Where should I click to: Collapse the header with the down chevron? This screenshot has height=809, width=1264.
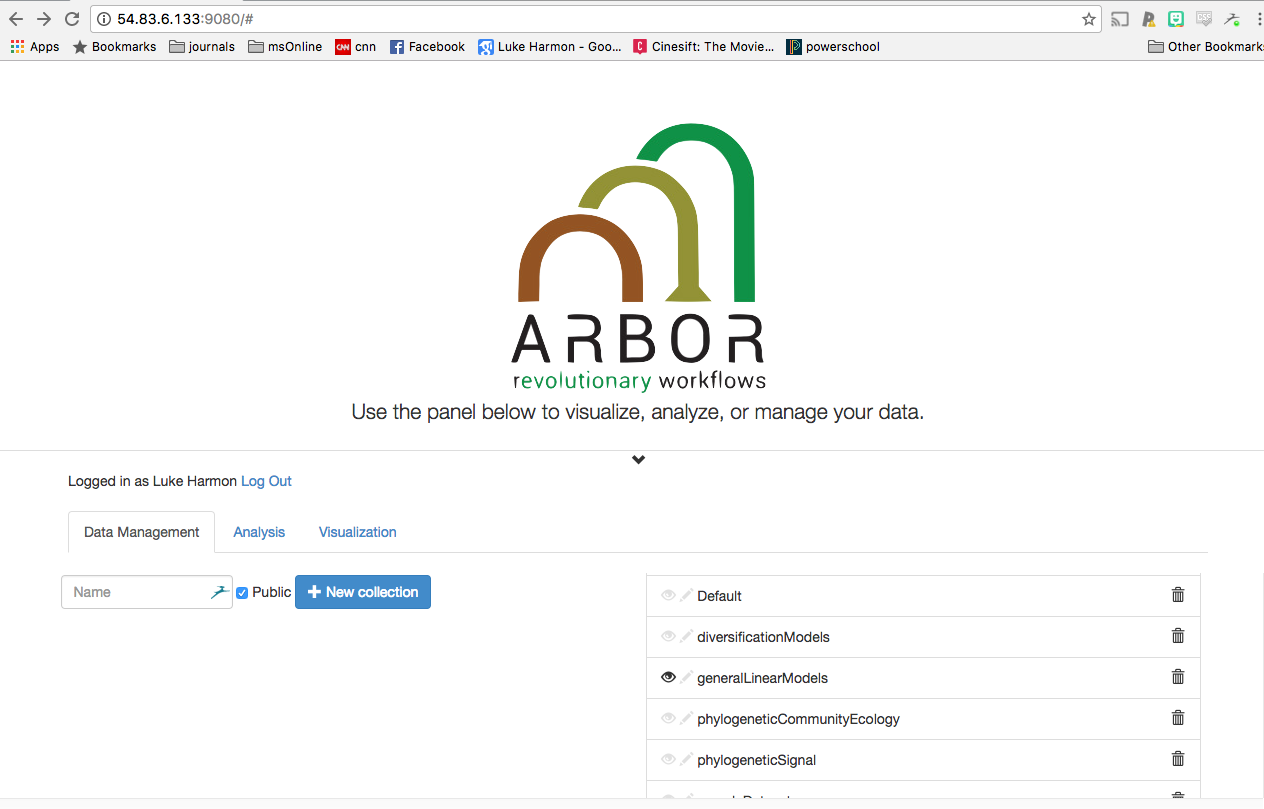[x=639, y=460]
